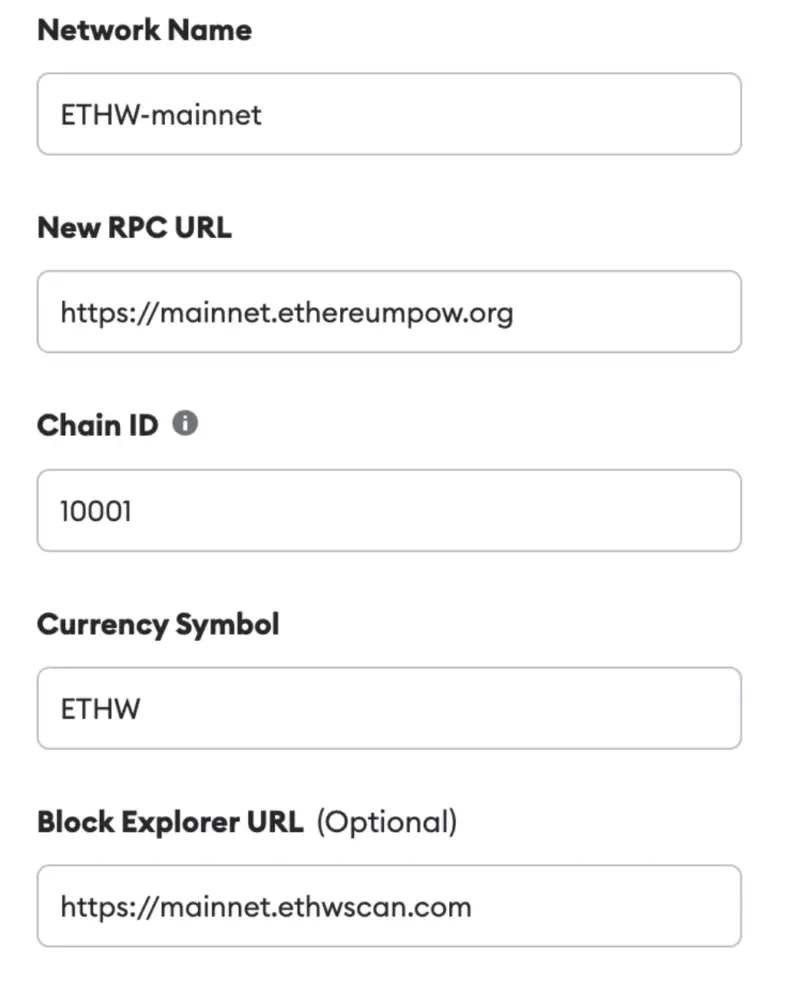Click the (Optional) text beside Block Explorer URL
Viewport: 800px width, 981px height.
[387, 823]
